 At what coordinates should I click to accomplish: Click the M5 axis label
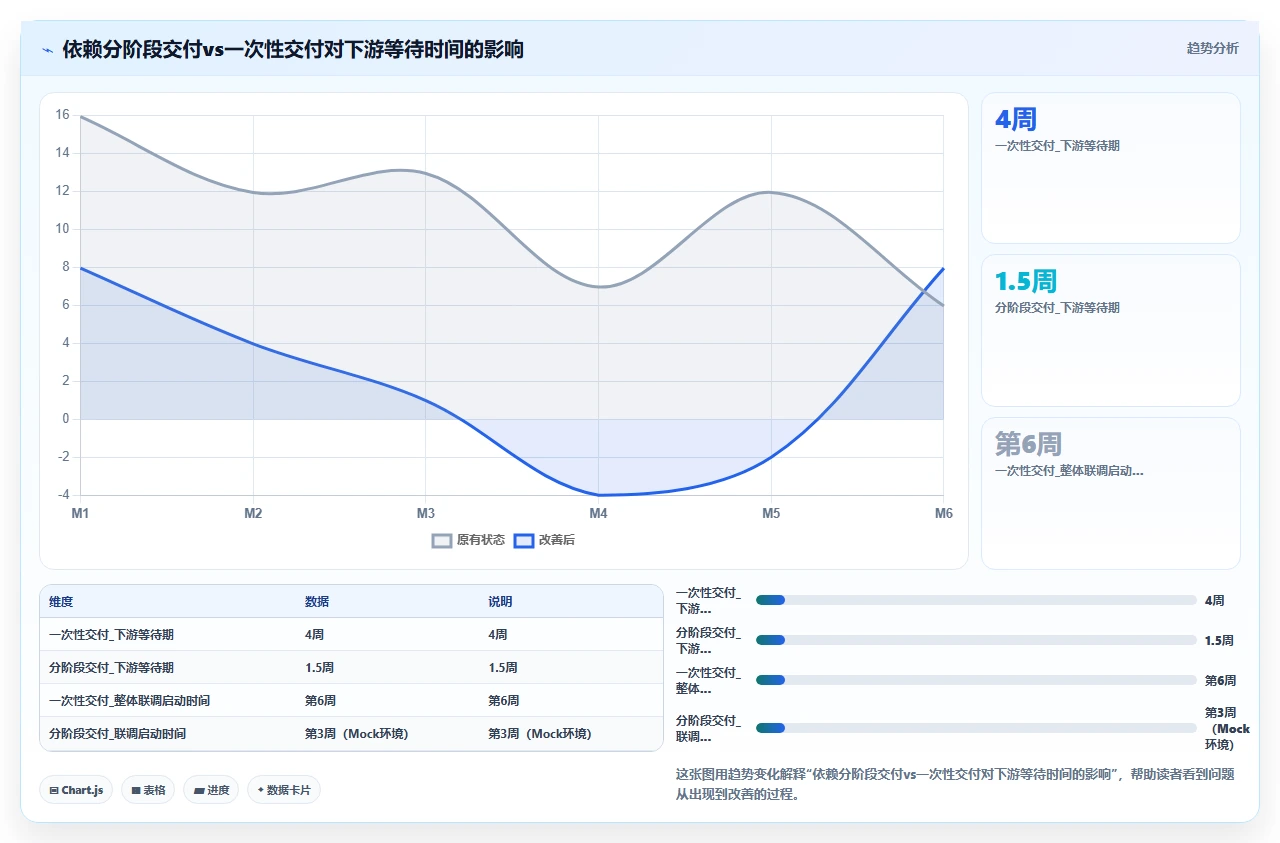tap(770, 513)
